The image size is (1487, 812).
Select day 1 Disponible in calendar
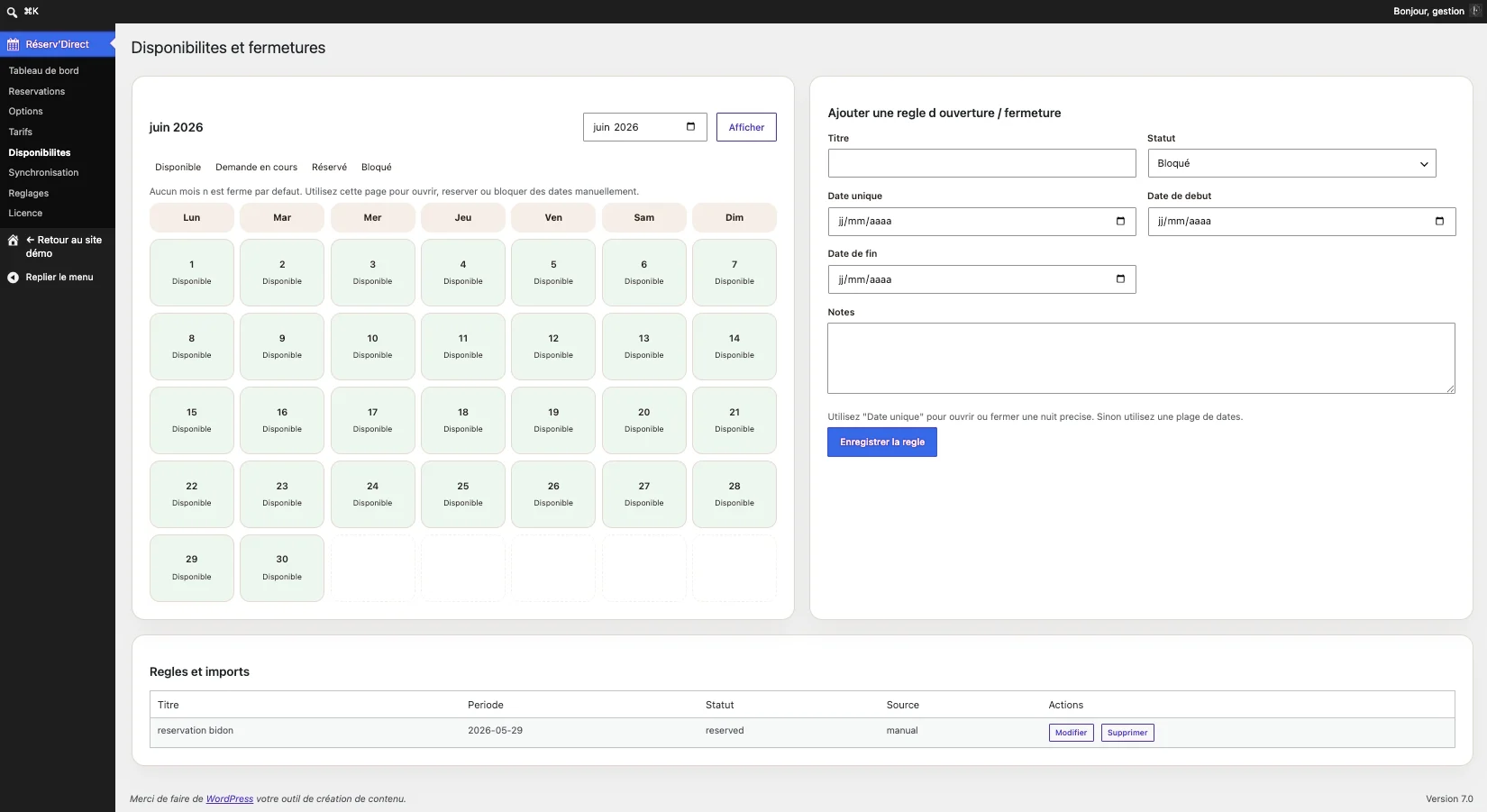(x=192, y=272)
